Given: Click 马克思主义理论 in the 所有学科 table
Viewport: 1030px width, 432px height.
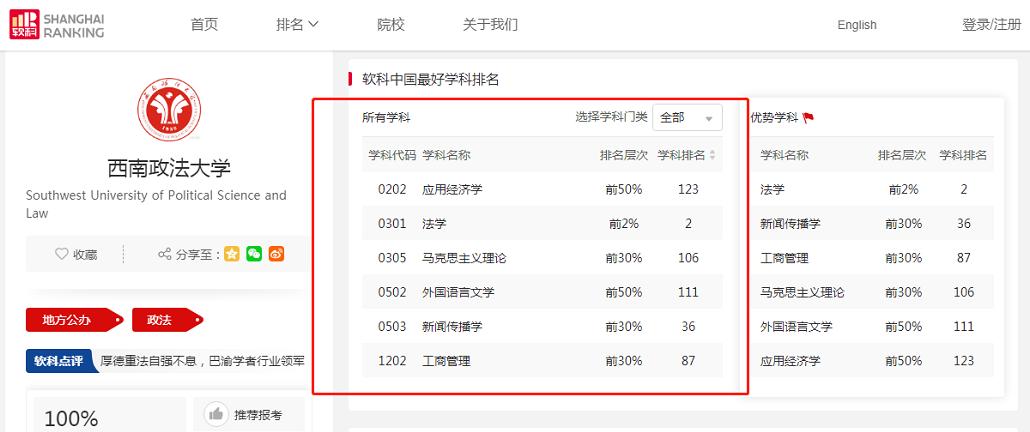Looking at the screenshot, I should click(464, 258).
